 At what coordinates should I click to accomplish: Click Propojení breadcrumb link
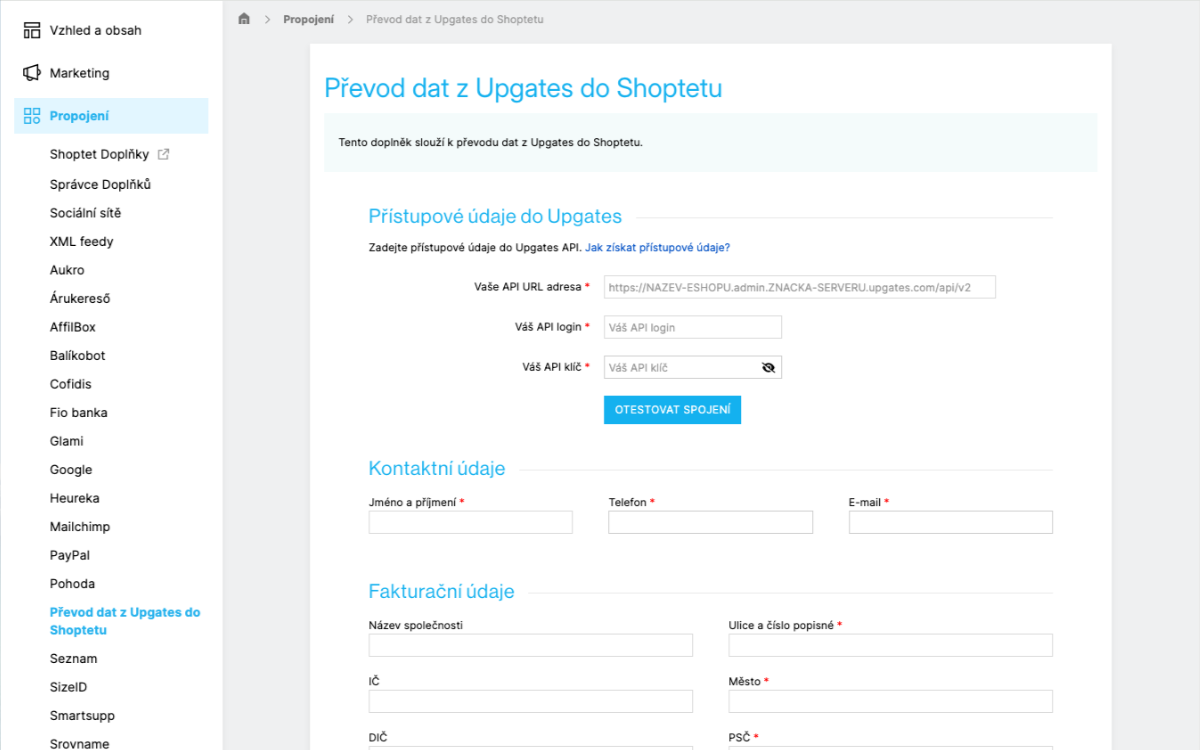(308, 19)
